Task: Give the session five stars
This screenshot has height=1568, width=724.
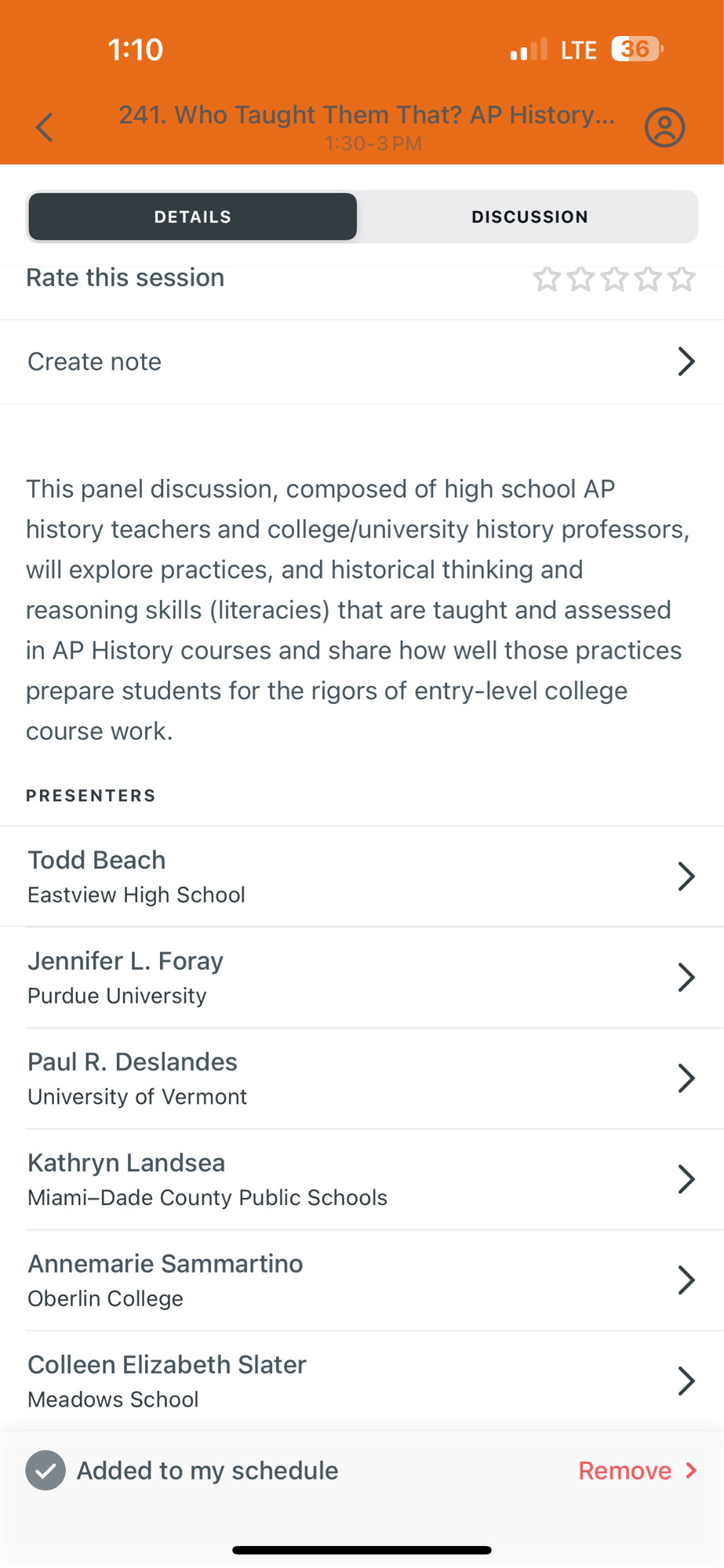Action: [682, 278]
